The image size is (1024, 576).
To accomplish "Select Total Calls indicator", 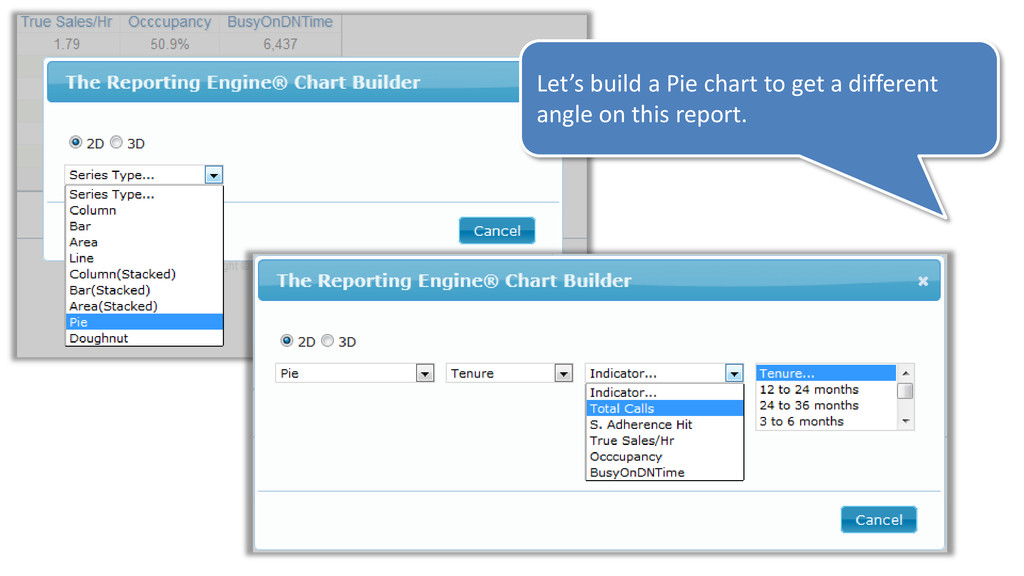I will (665, 409).
